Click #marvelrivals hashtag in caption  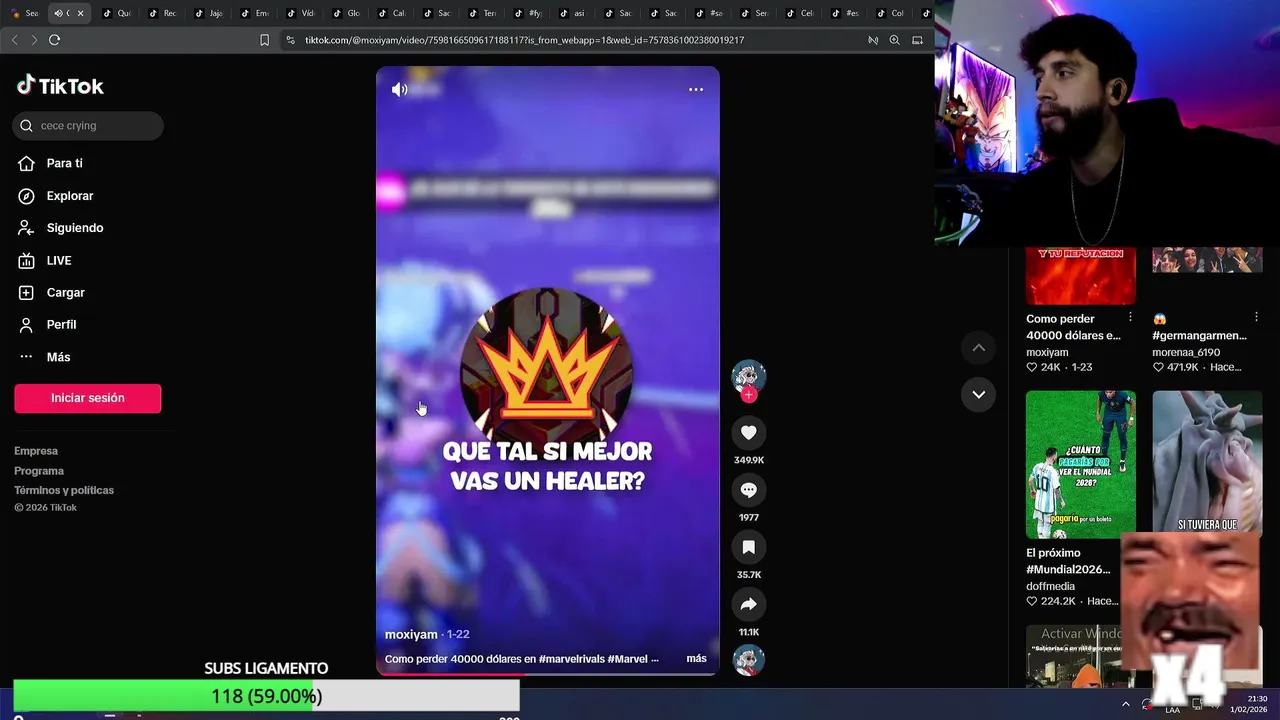pos(571,659)
